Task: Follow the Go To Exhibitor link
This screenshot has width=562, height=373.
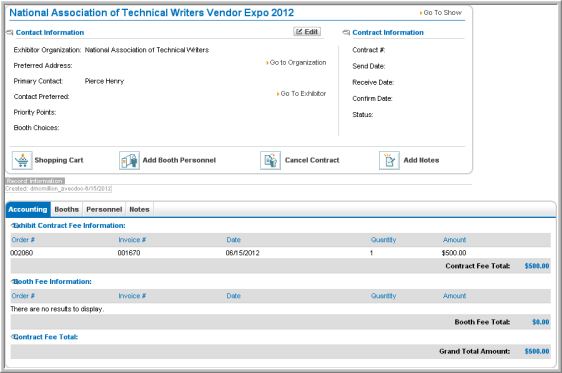Action: [301, 94]
